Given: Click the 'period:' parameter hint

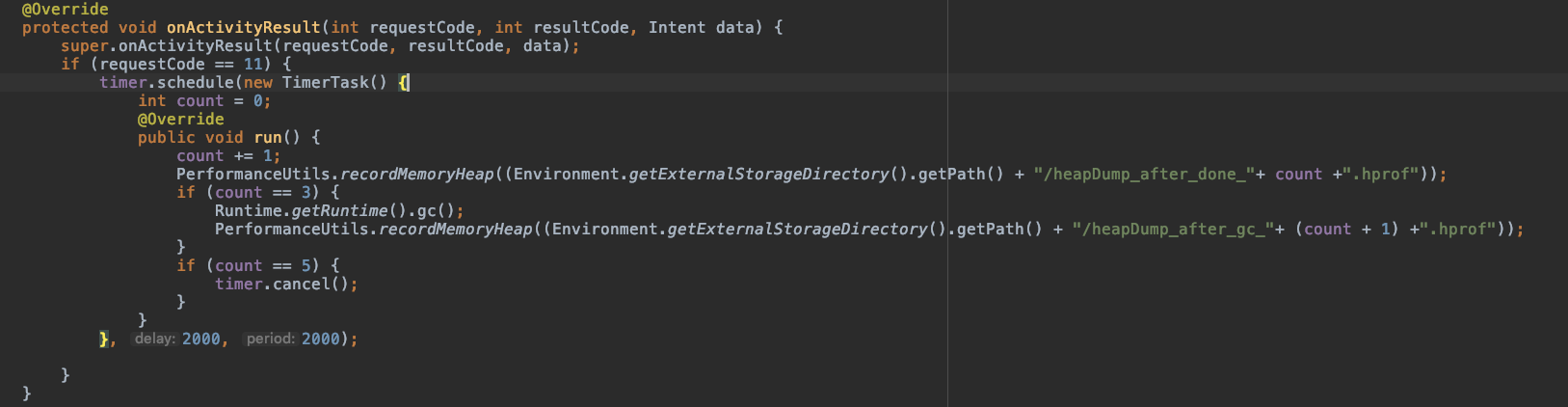Looking at the screenshot, I should (270, 339).
